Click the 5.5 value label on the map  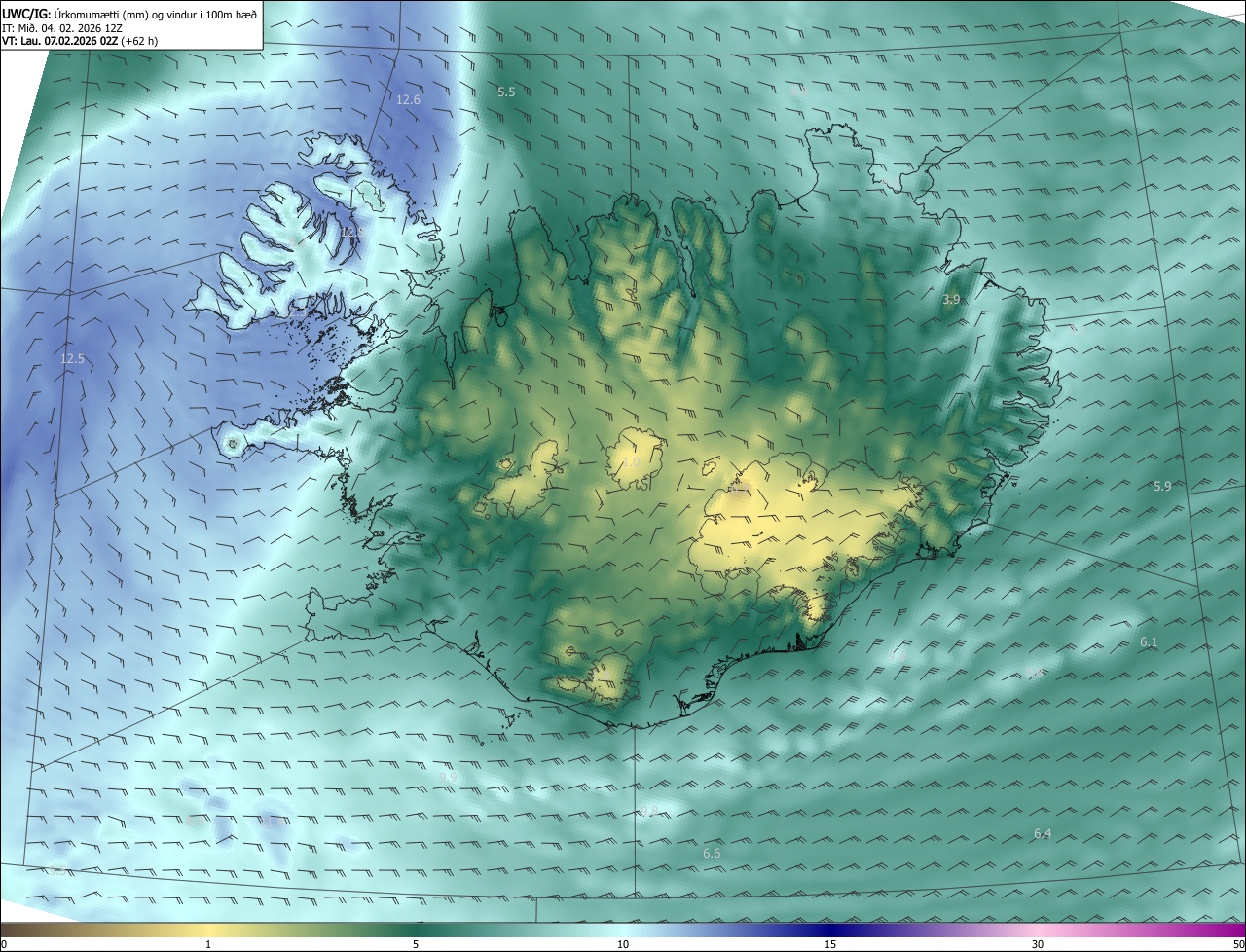[x=506, y=92]
